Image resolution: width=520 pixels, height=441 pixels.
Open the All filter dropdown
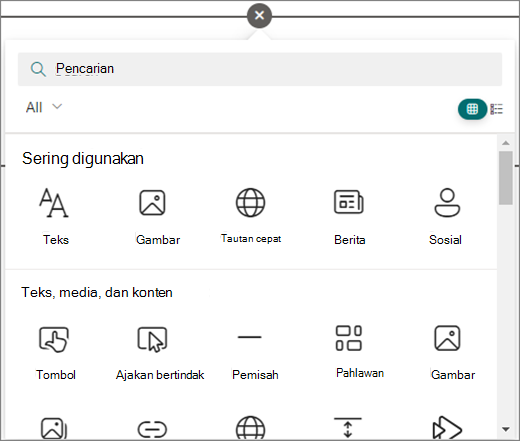tap(44, 107)
